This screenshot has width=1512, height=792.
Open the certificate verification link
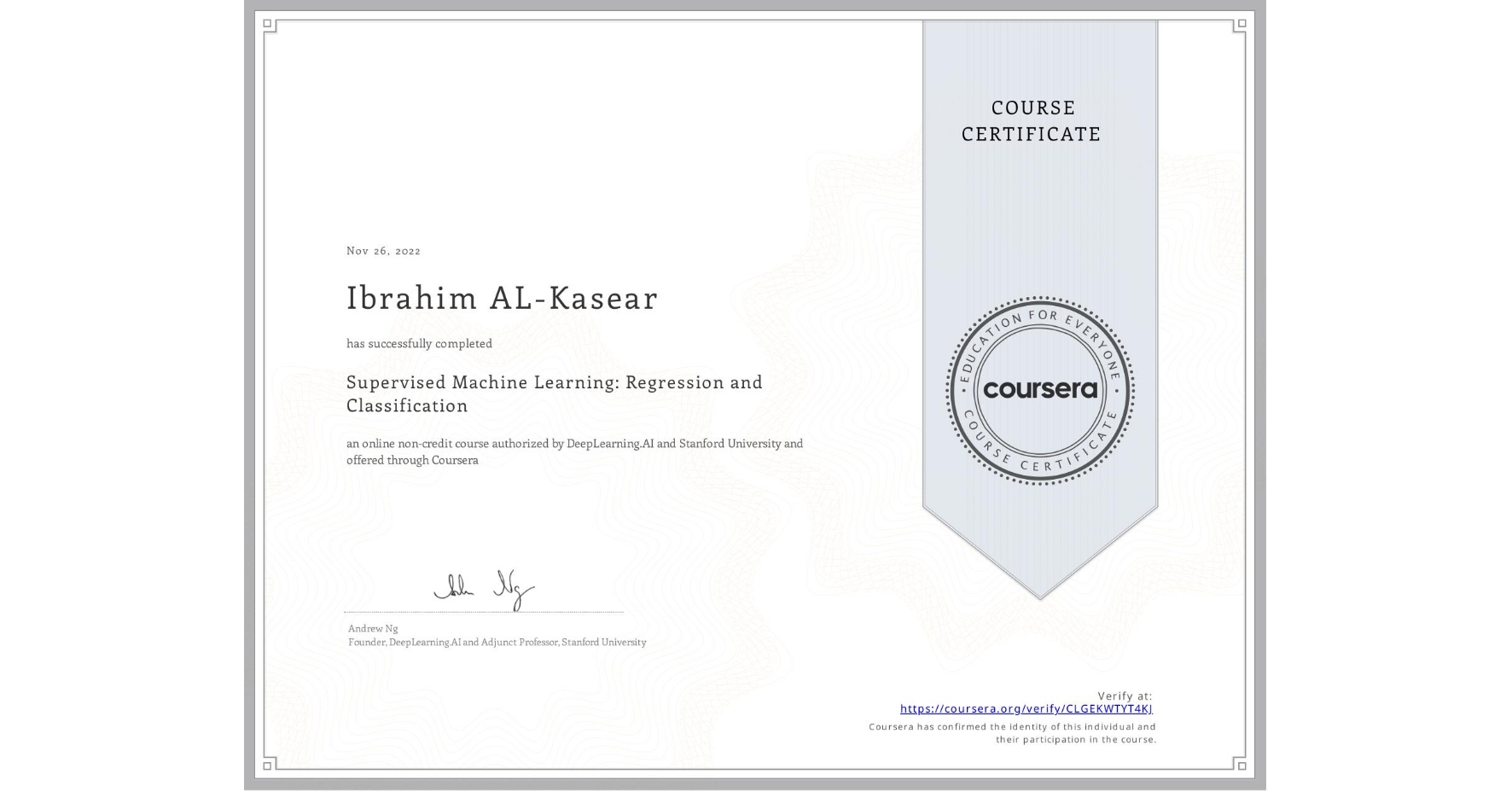[1028, 708]
